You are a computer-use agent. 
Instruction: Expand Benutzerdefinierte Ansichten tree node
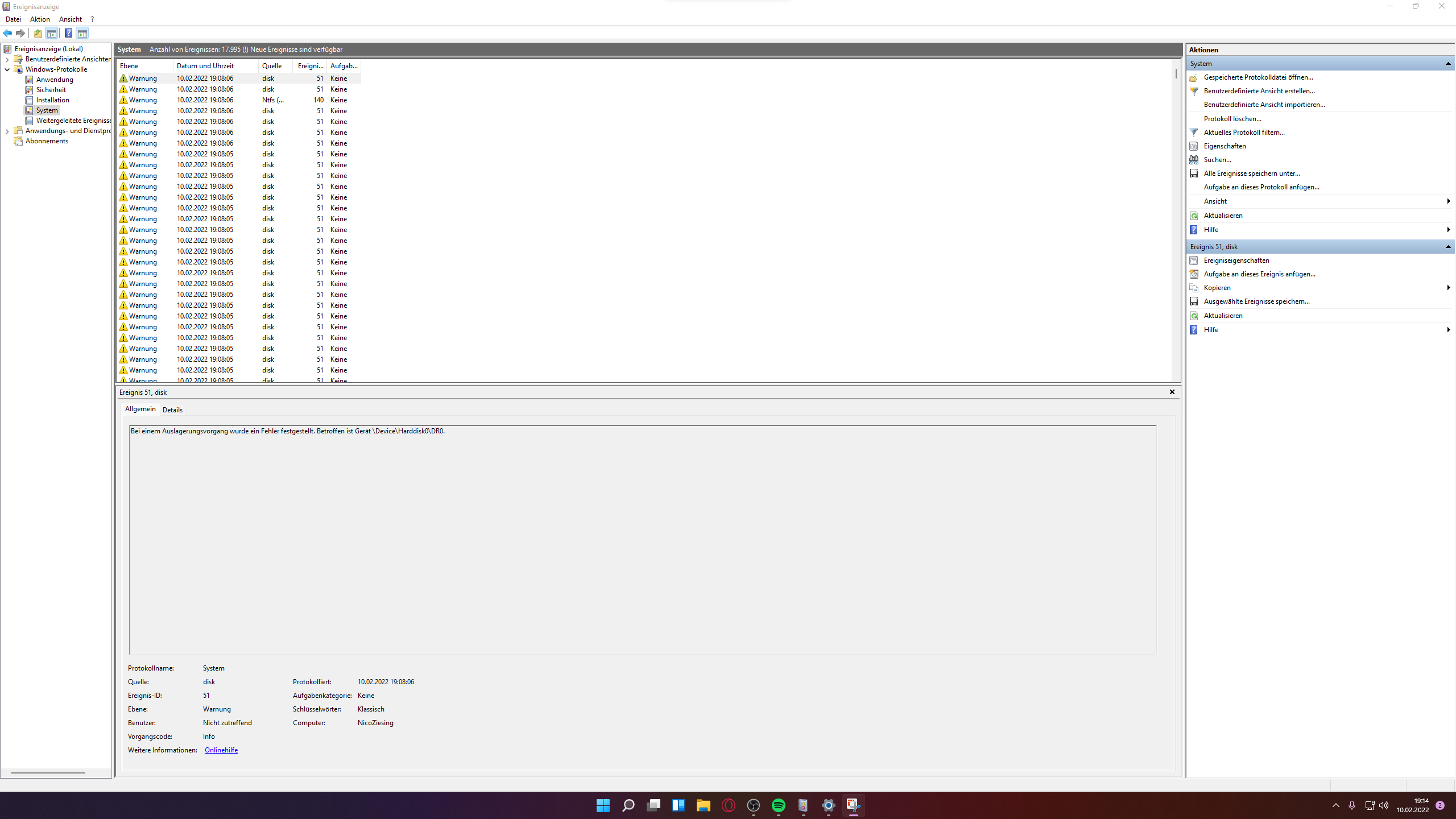[7, 59]
